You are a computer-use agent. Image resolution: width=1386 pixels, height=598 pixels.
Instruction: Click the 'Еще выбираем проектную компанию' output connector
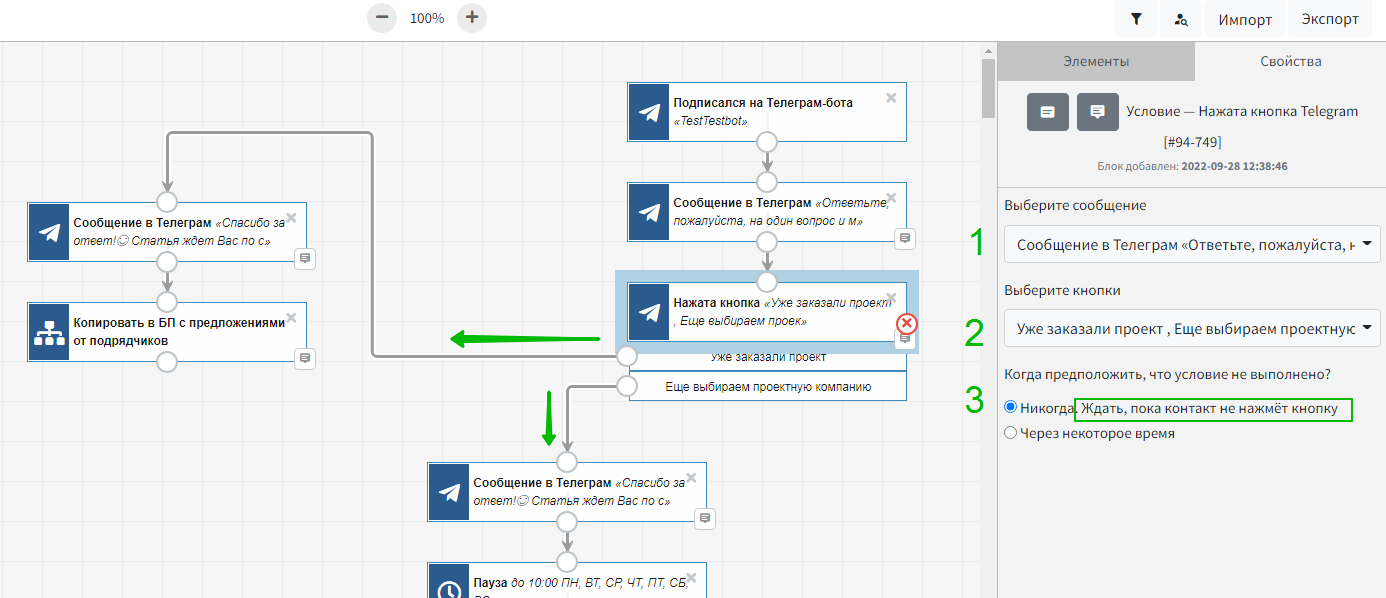(x=627, y=386)
